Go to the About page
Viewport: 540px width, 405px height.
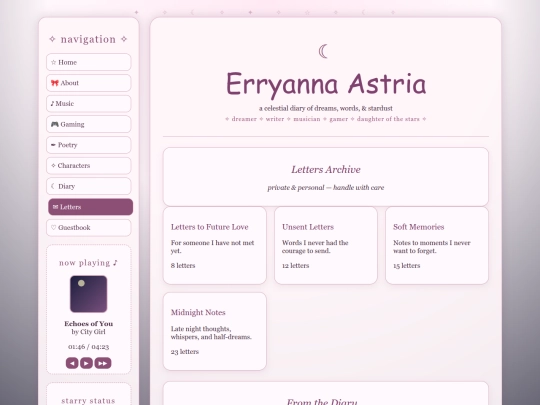(89, 83)
